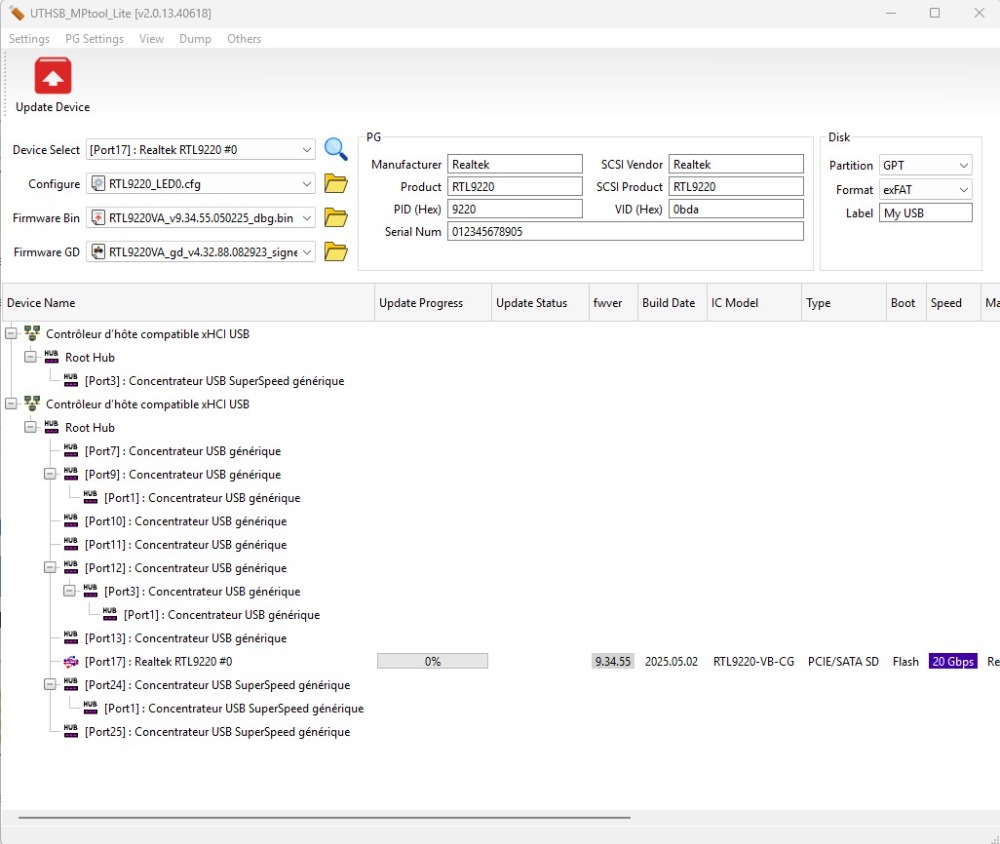Open the PG Settings menu

tap(94, 39)
